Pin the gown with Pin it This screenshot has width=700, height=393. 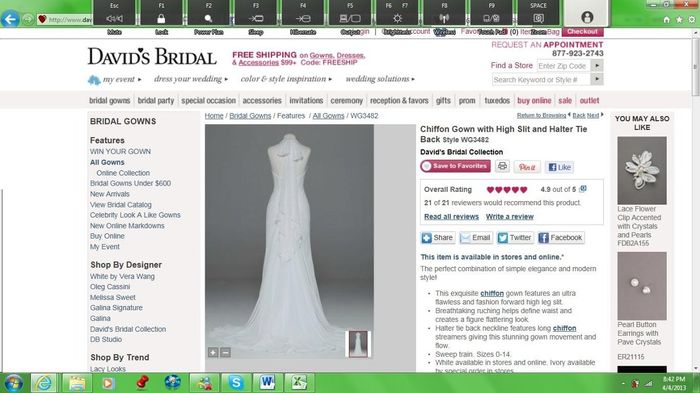[527, 167]
